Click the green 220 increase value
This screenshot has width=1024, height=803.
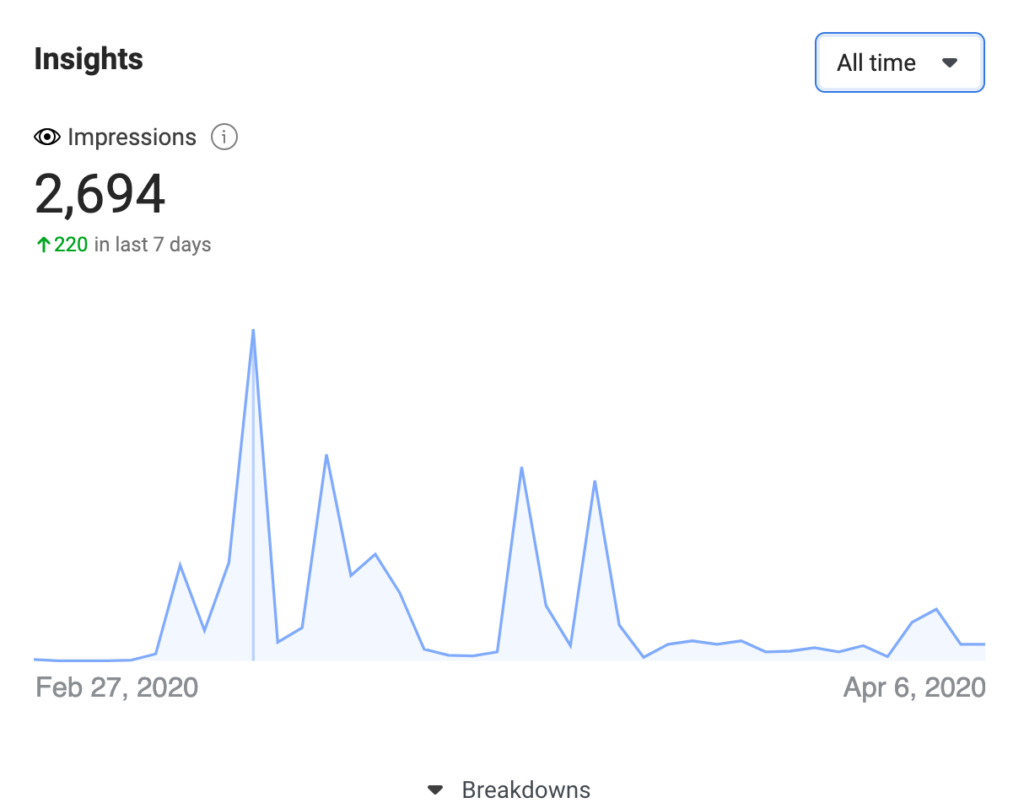click(x=71, y=245)
